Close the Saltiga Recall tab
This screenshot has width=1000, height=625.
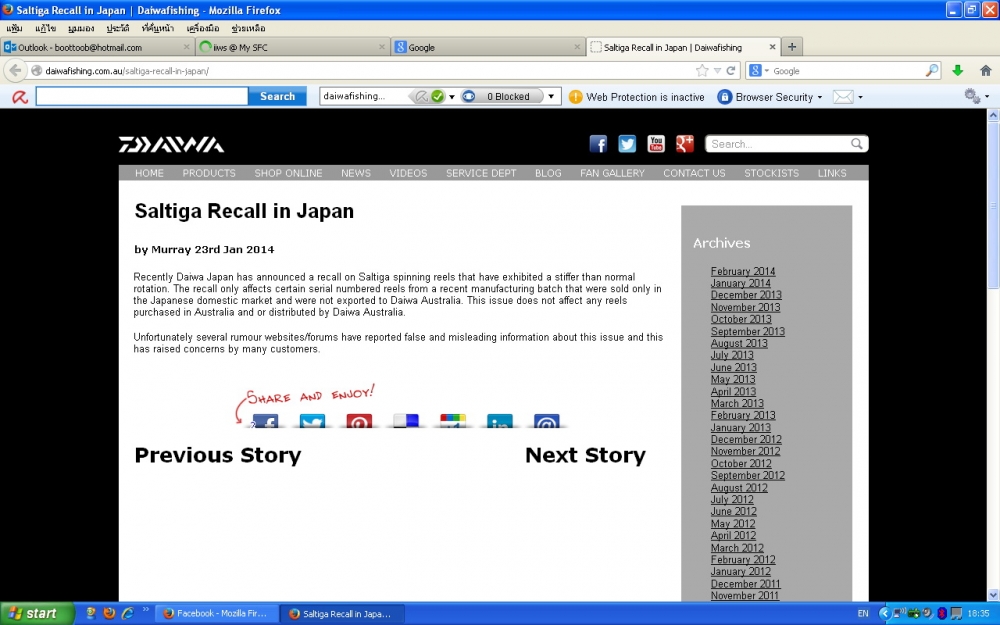[x=772, y=47]
